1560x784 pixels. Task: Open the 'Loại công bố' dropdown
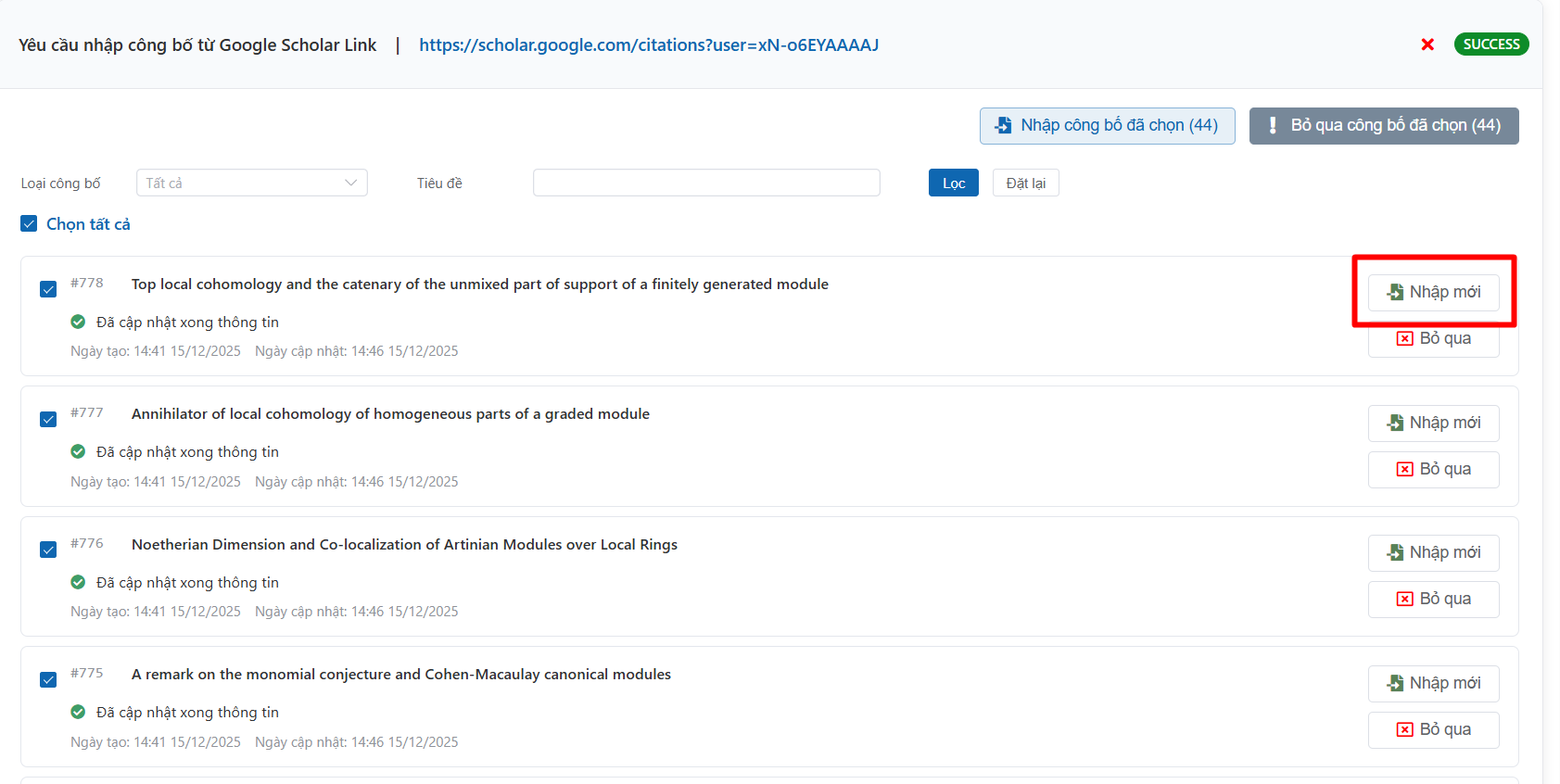pyautogui.click(x=251, y=183)
